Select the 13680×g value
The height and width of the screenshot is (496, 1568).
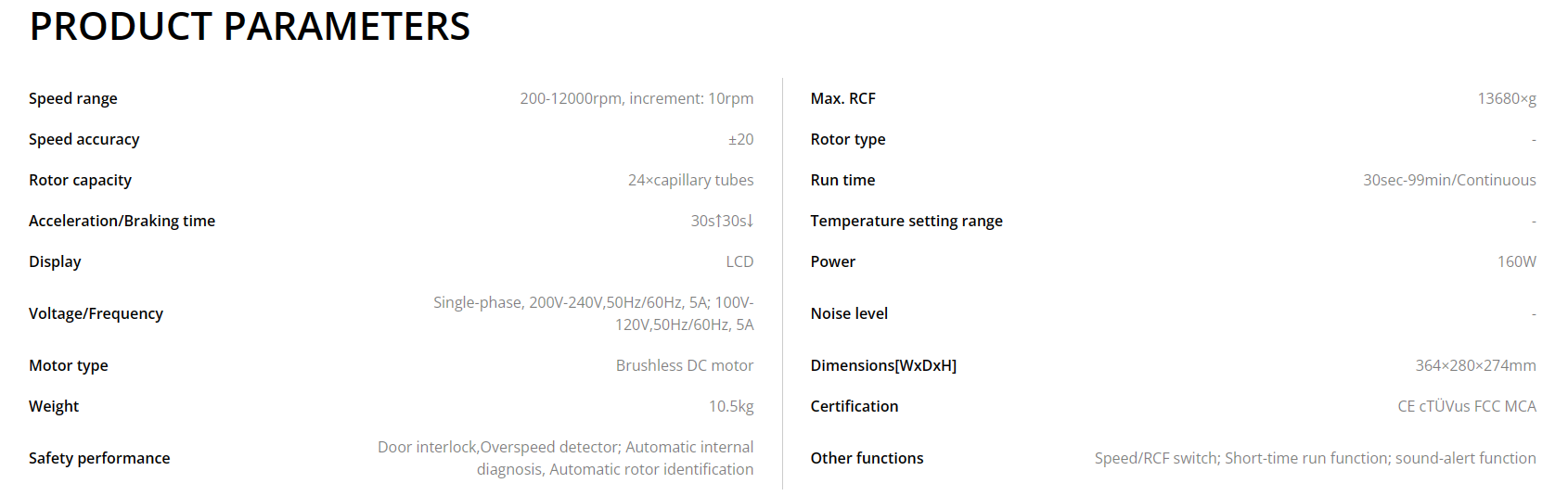pos(1507,98)
